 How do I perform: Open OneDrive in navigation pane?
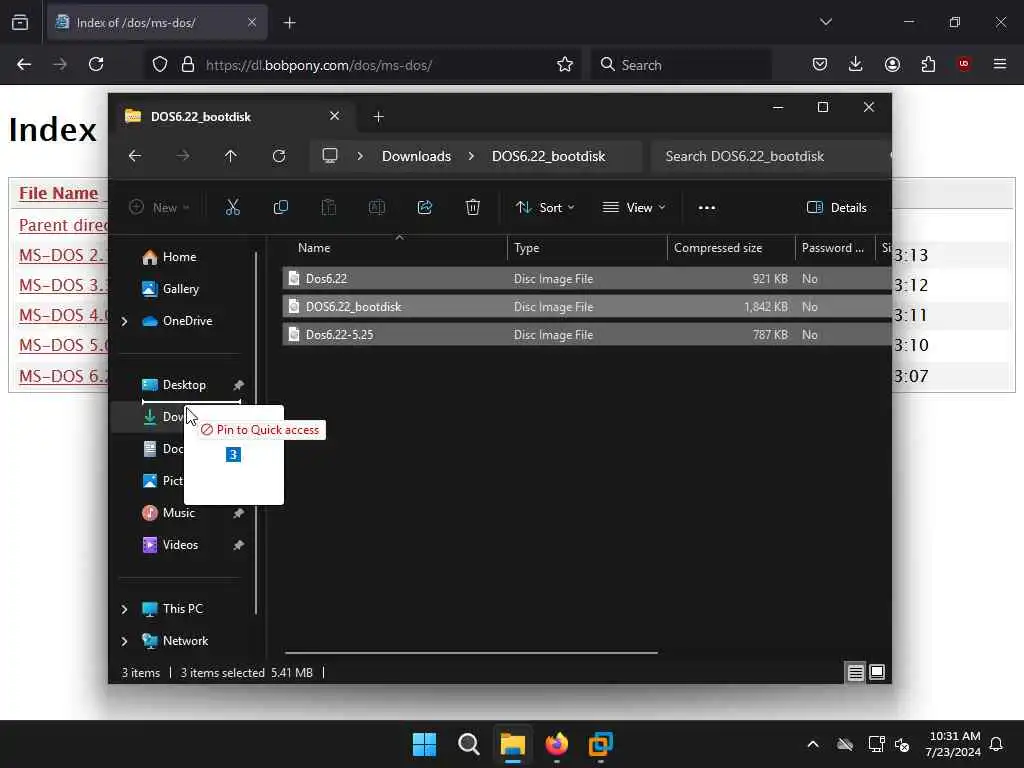[x=178, y=321]
